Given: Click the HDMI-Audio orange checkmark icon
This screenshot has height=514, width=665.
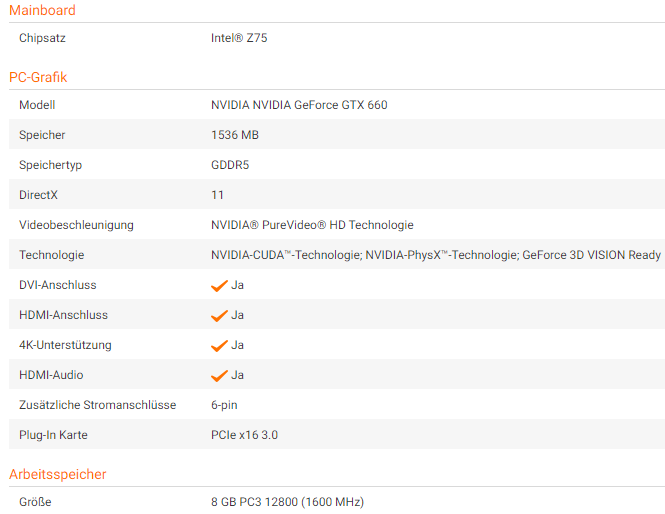Looking at the screenshot, I should click(x=219, y=376).
